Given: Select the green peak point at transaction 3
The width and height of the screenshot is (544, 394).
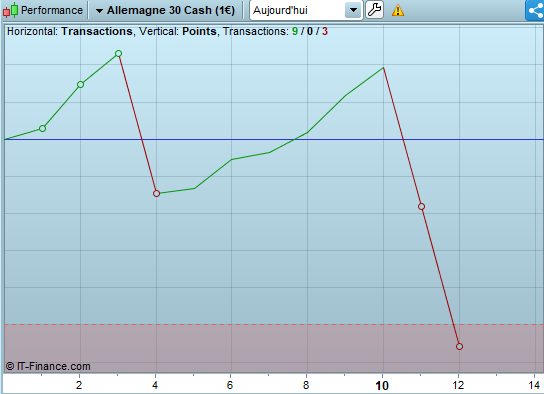Looking at the screenshot, I should 119,53.
